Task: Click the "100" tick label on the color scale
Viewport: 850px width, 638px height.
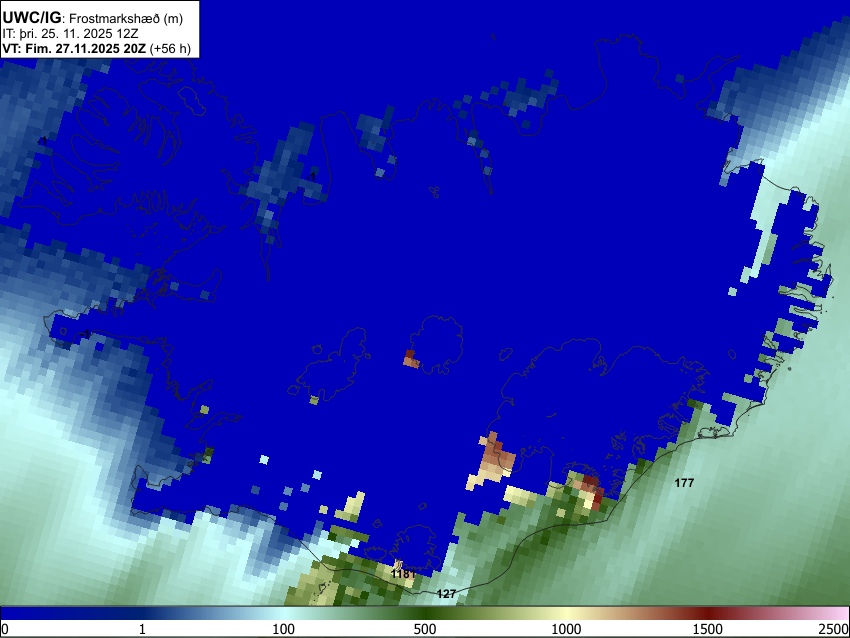Action: (x=284, y=629)
